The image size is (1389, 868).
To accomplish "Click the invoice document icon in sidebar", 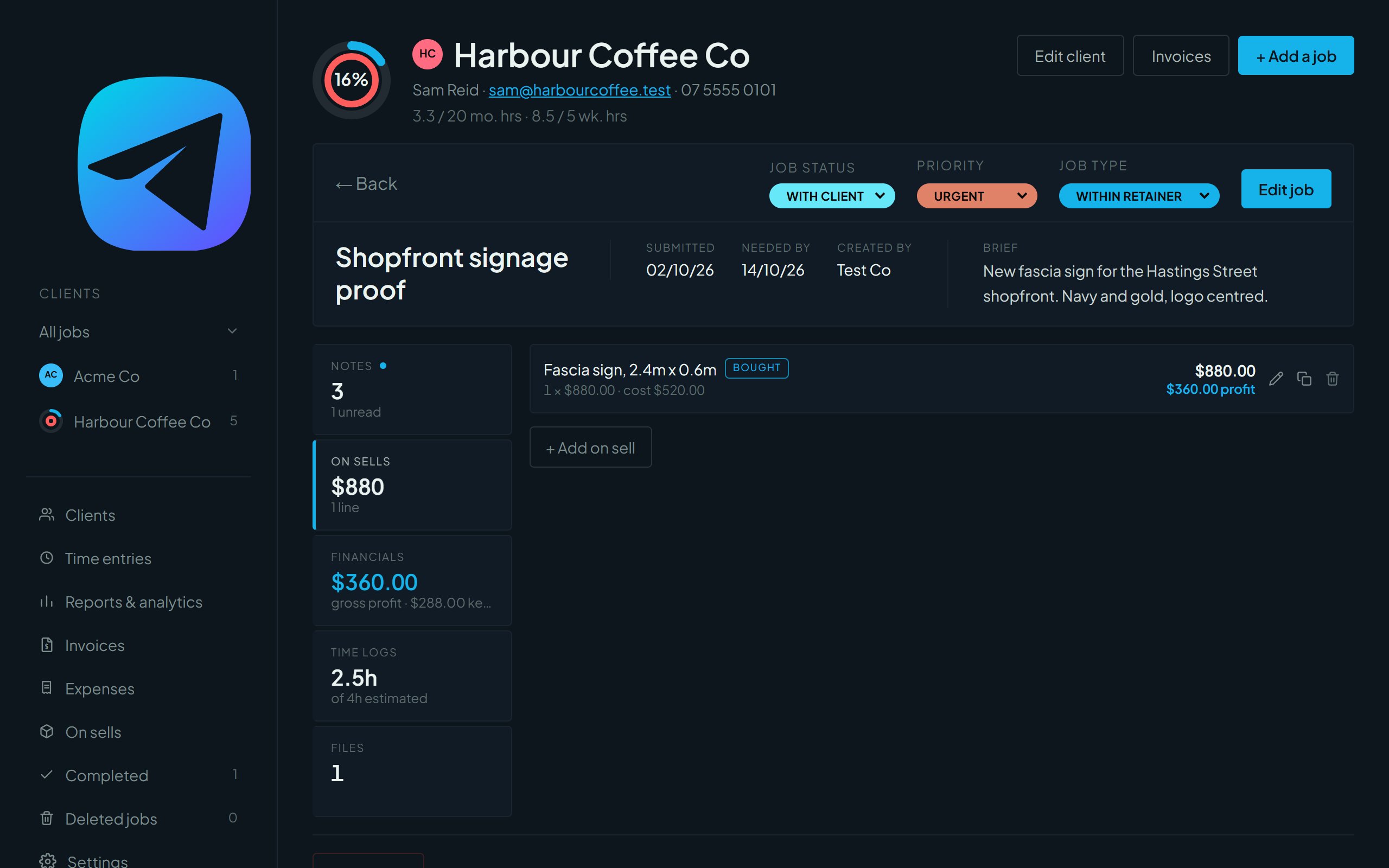I will point(47,644).
